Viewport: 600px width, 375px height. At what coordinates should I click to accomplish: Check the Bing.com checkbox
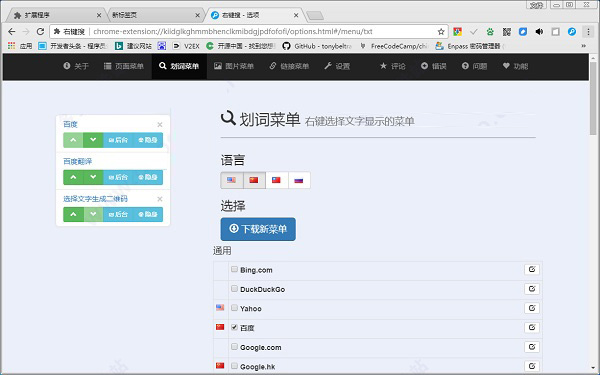(x=234, y=269)
